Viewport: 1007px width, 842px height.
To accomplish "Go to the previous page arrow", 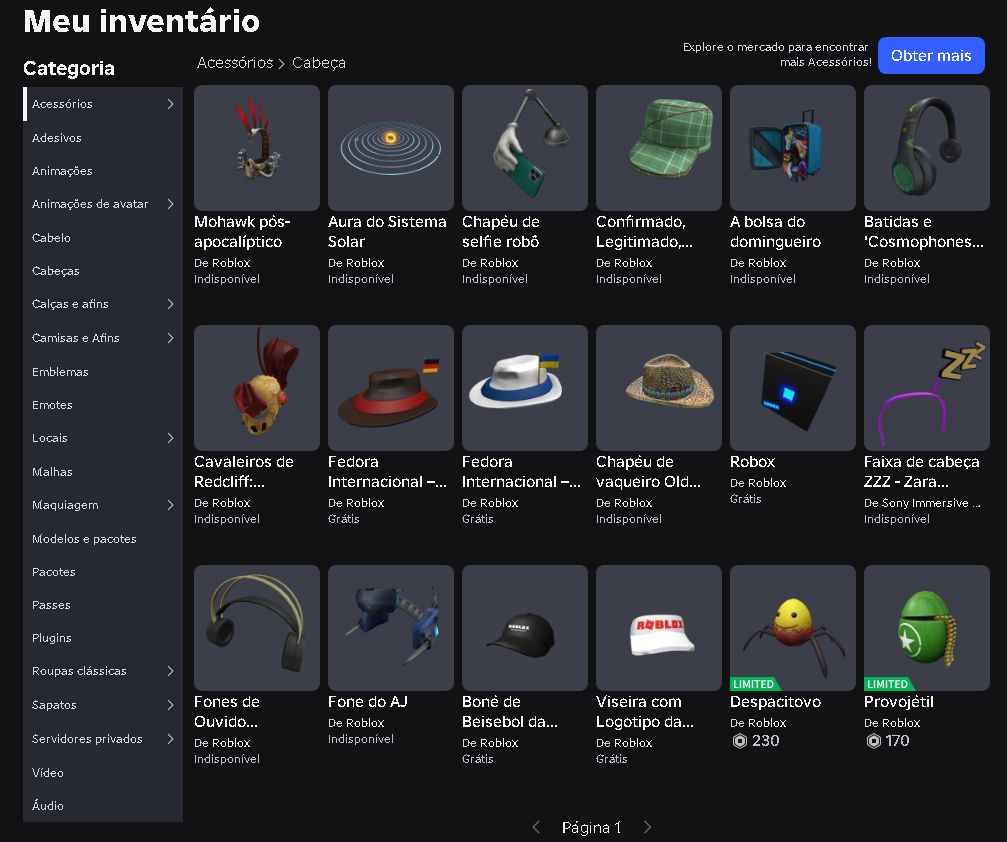I will click(x=536, y=827).
